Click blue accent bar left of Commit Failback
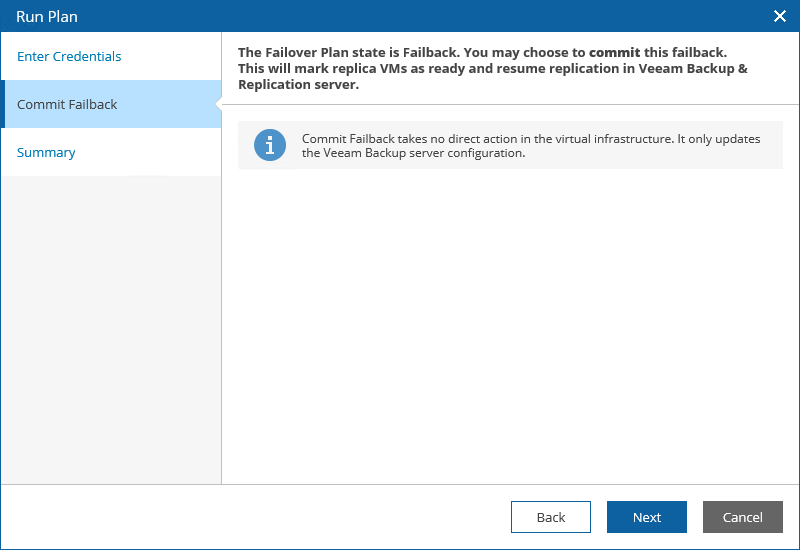The image size is (800, 550). coord(3,104)
